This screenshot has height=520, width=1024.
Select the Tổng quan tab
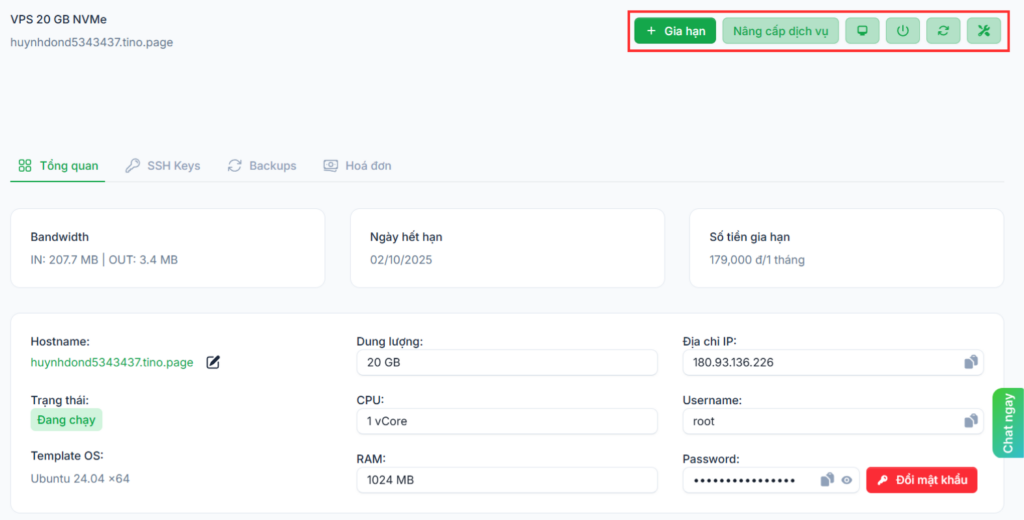pyautogui.click(x=59, y=166)
